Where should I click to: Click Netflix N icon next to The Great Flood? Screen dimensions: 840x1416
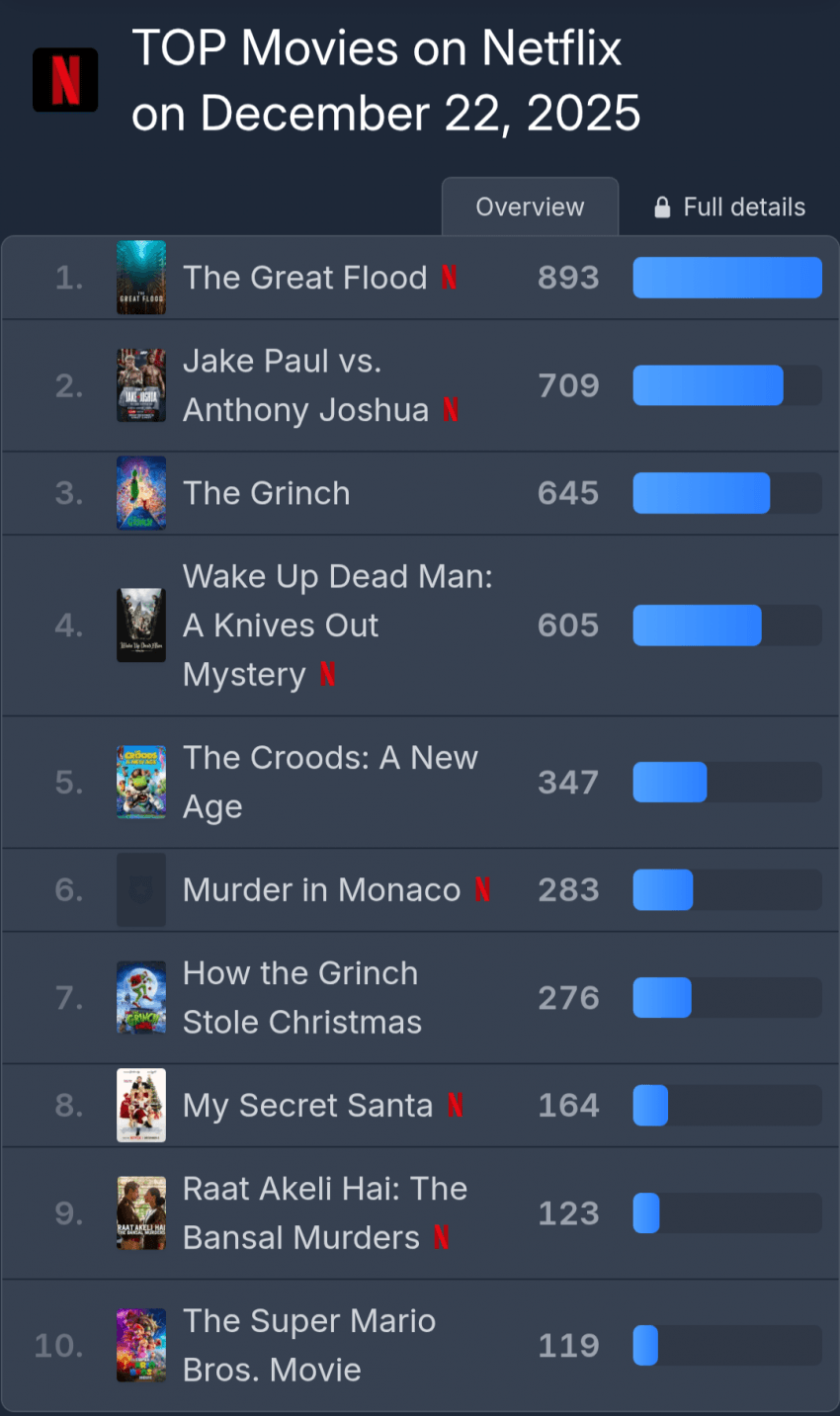tap(449, 278)
